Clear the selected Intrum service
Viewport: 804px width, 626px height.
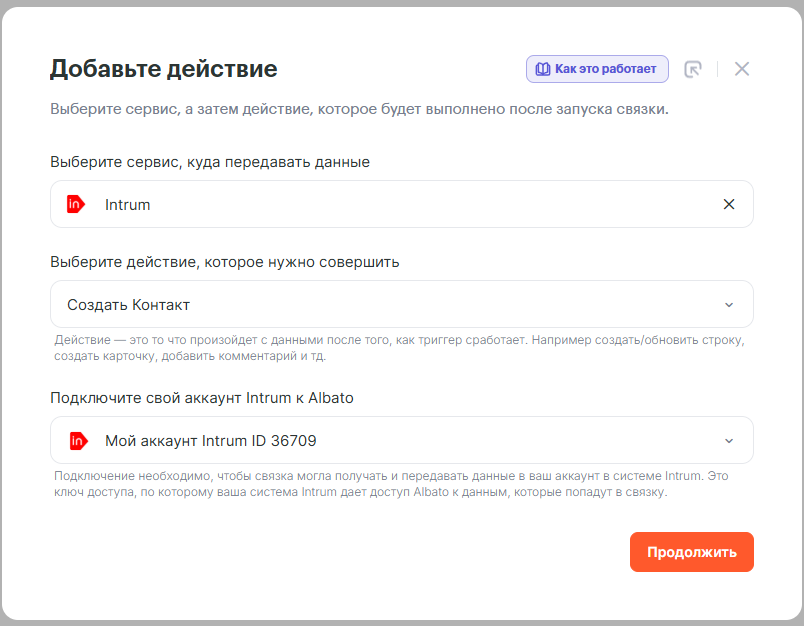click(x=729, y=204)
